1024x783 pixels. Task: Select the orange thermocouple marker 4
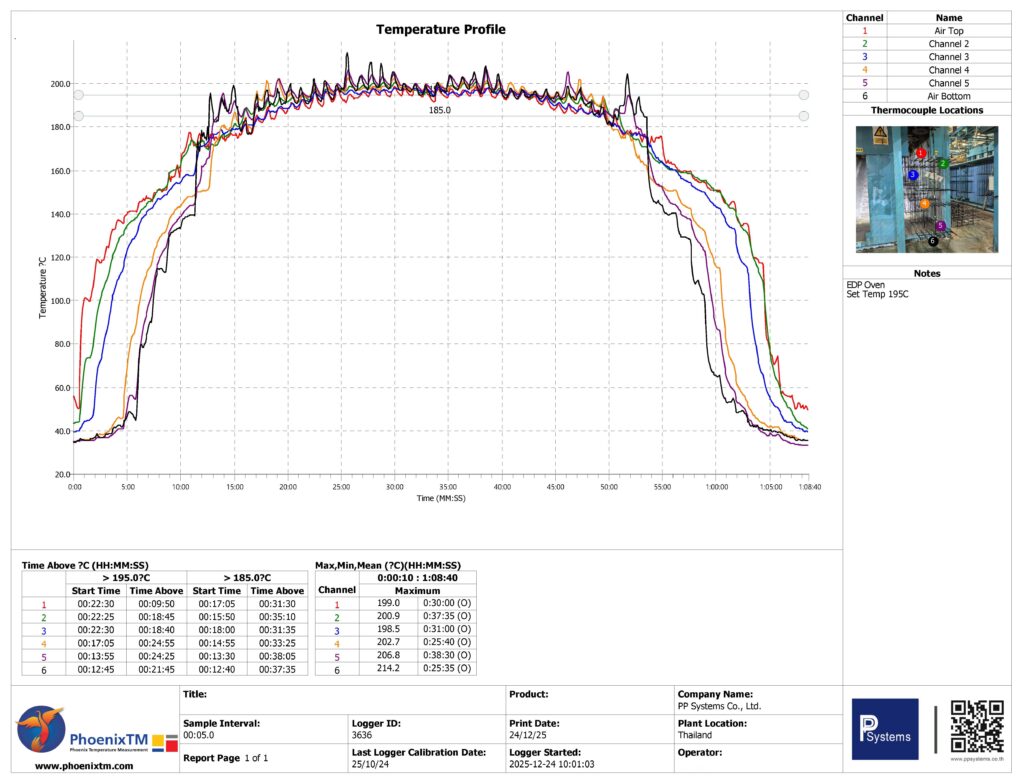tap(925, 203)
